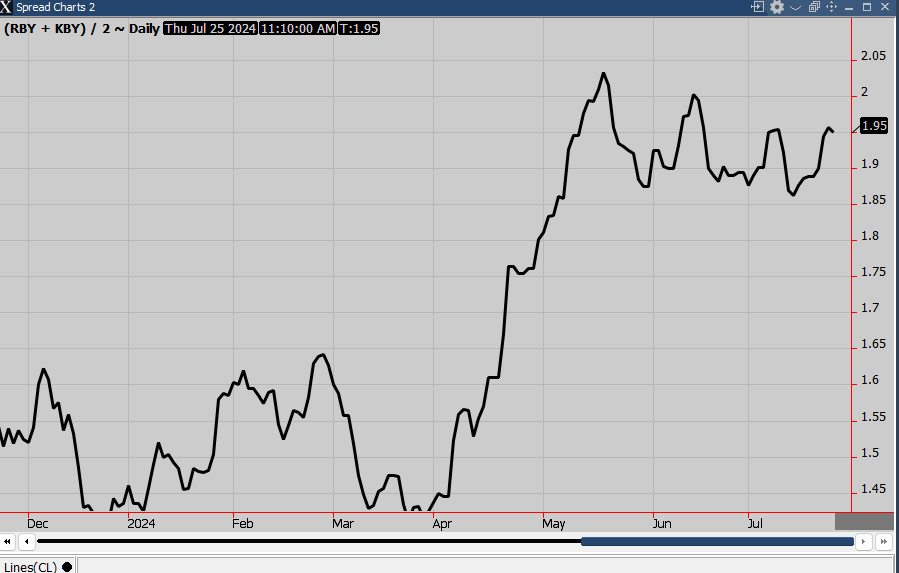Click the T:1.95 last trade label
This screenshot has height=573, width=899.
[359, 29]
